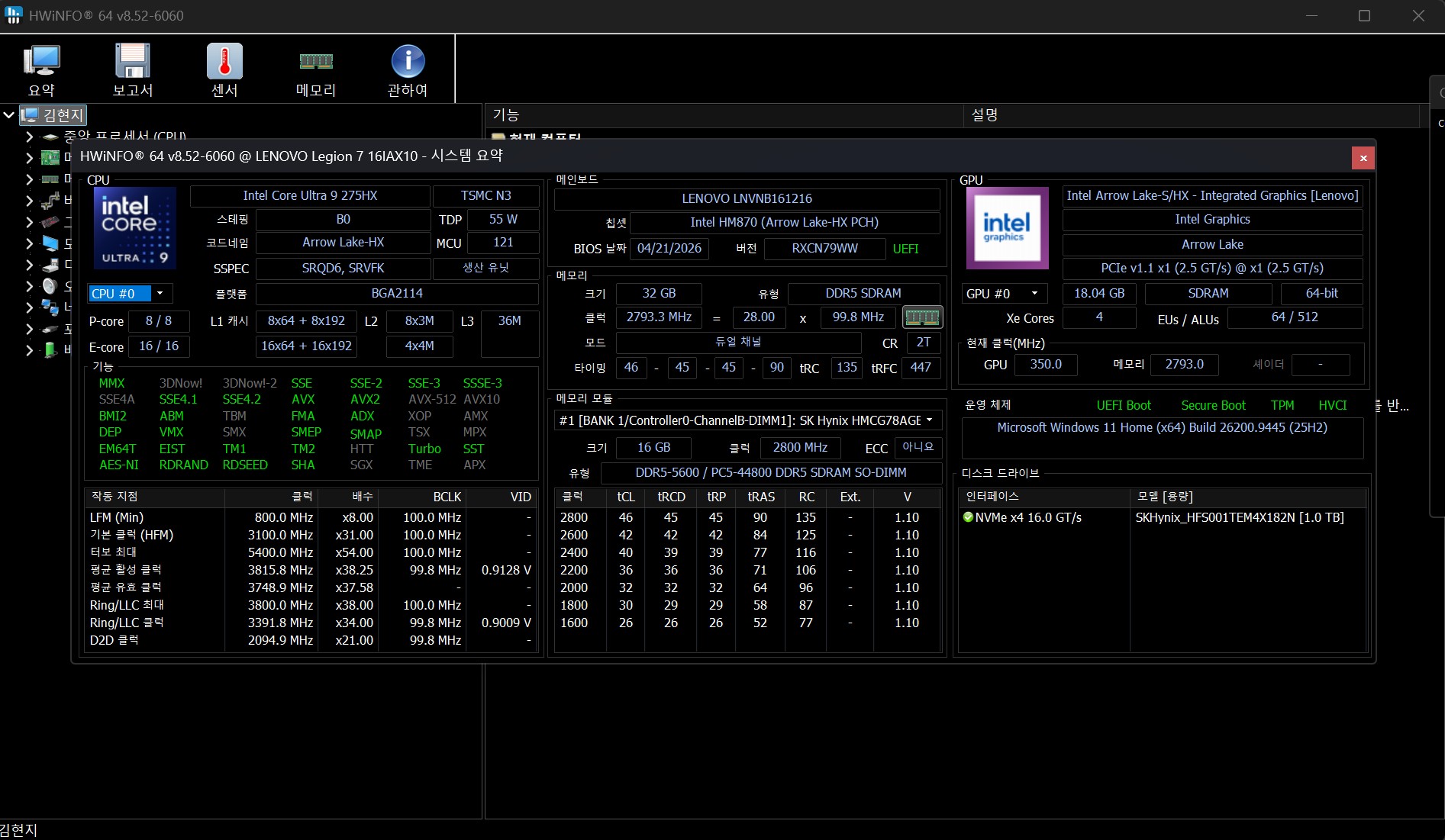The width and height of the screenshot is (1445, 840).
Task: Click the 보고서 report floppy-disk button
Action: 133,70
